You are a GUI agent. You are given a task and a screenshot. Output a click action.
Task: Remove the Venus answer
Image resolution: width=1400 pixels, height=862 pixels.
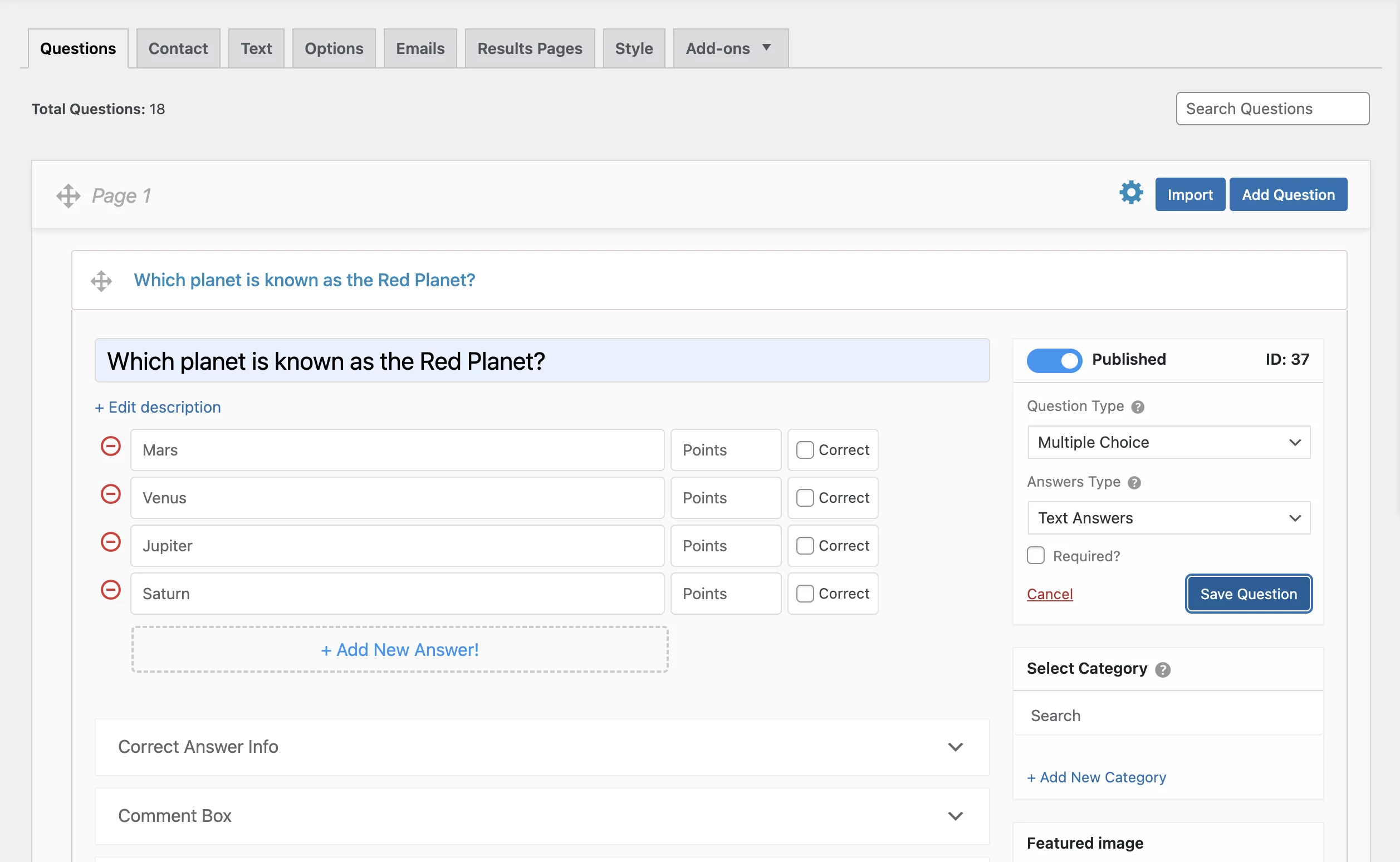pos(111,494)
